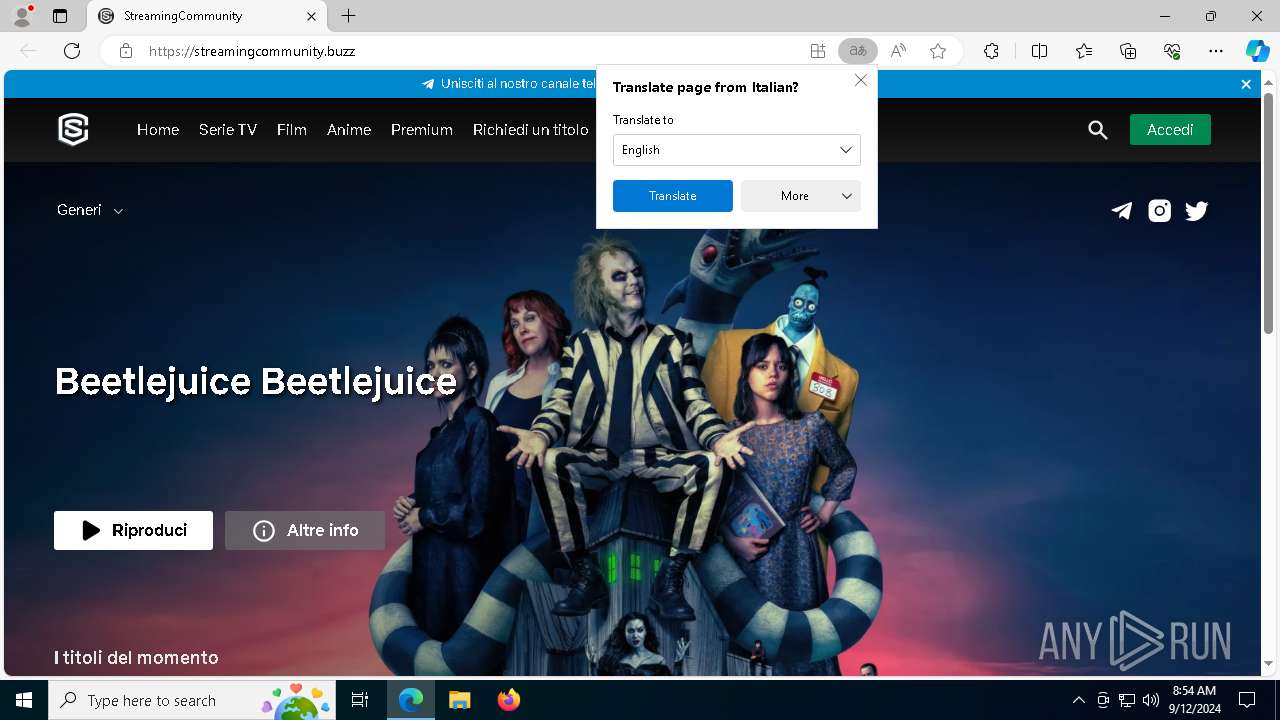1280x720 pixels.
Task: Launch Firefox from taskbar
Action: [x=509, y=700]
